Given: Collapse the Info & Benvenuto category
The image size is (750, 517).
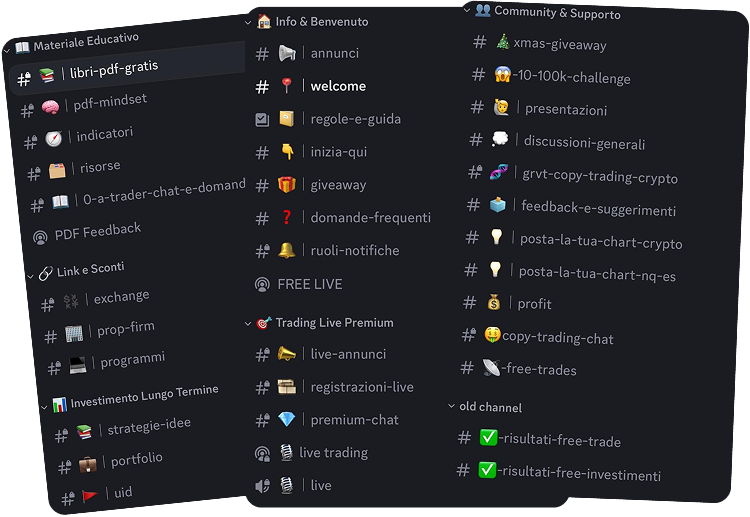Looking at the screenshot, I should (x=248, y=22).
